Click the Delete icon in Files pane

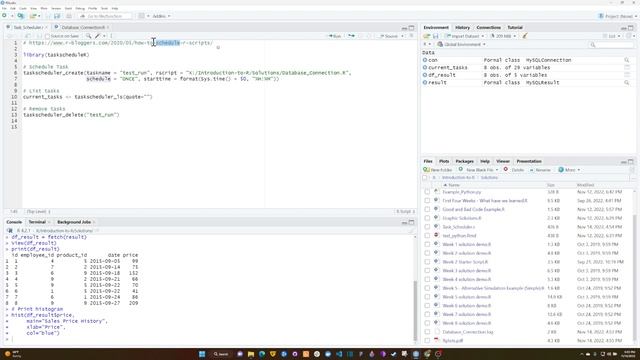click(x=506, y=169)
